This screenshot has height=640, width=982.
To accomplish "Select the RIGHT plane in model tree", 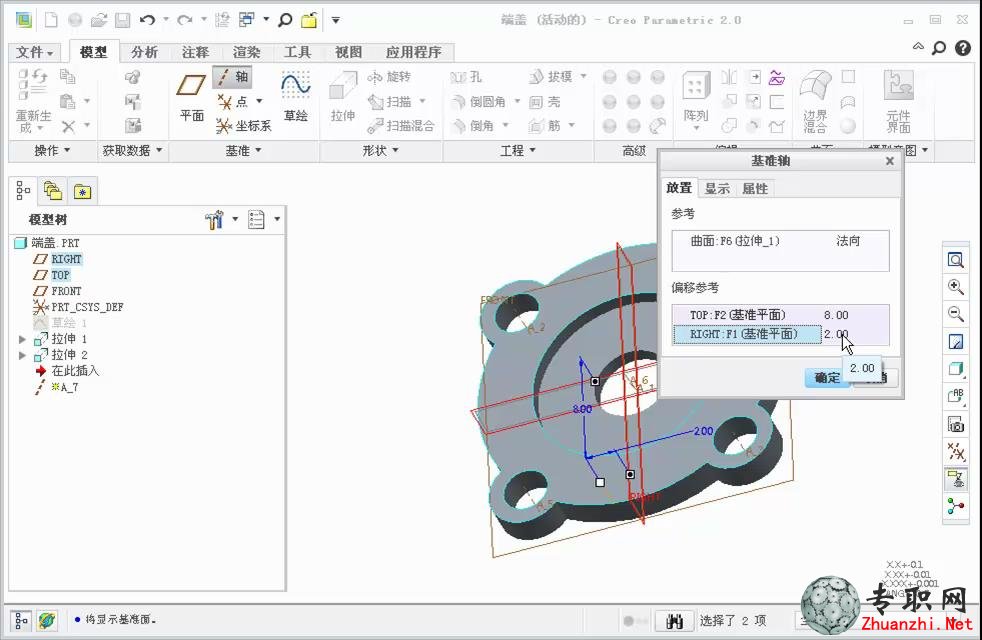I will tap(66, 259).
